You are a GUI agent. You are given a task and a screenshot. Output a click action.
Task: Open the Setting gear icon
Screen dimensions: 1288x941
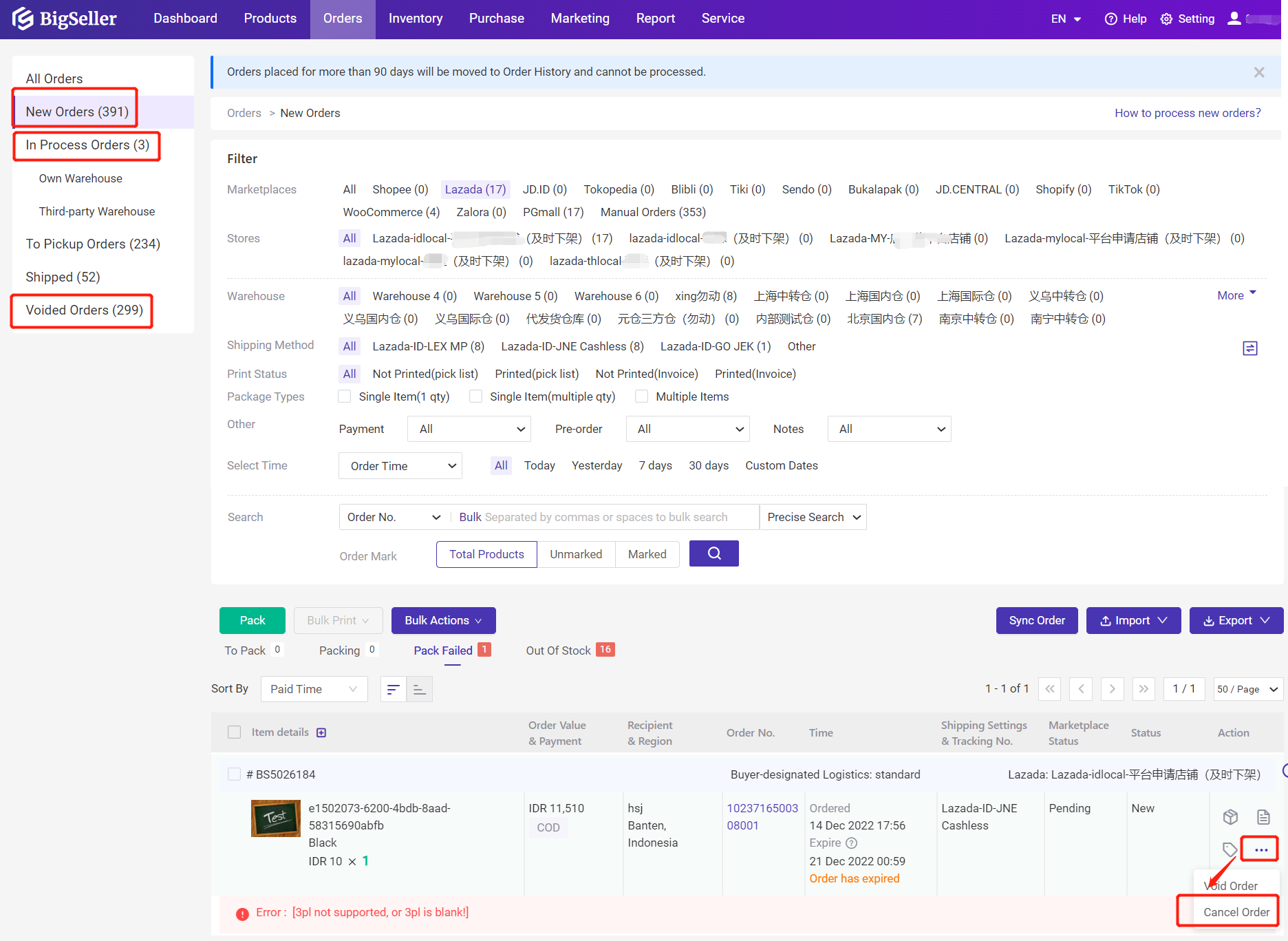tap(1188, 19)
